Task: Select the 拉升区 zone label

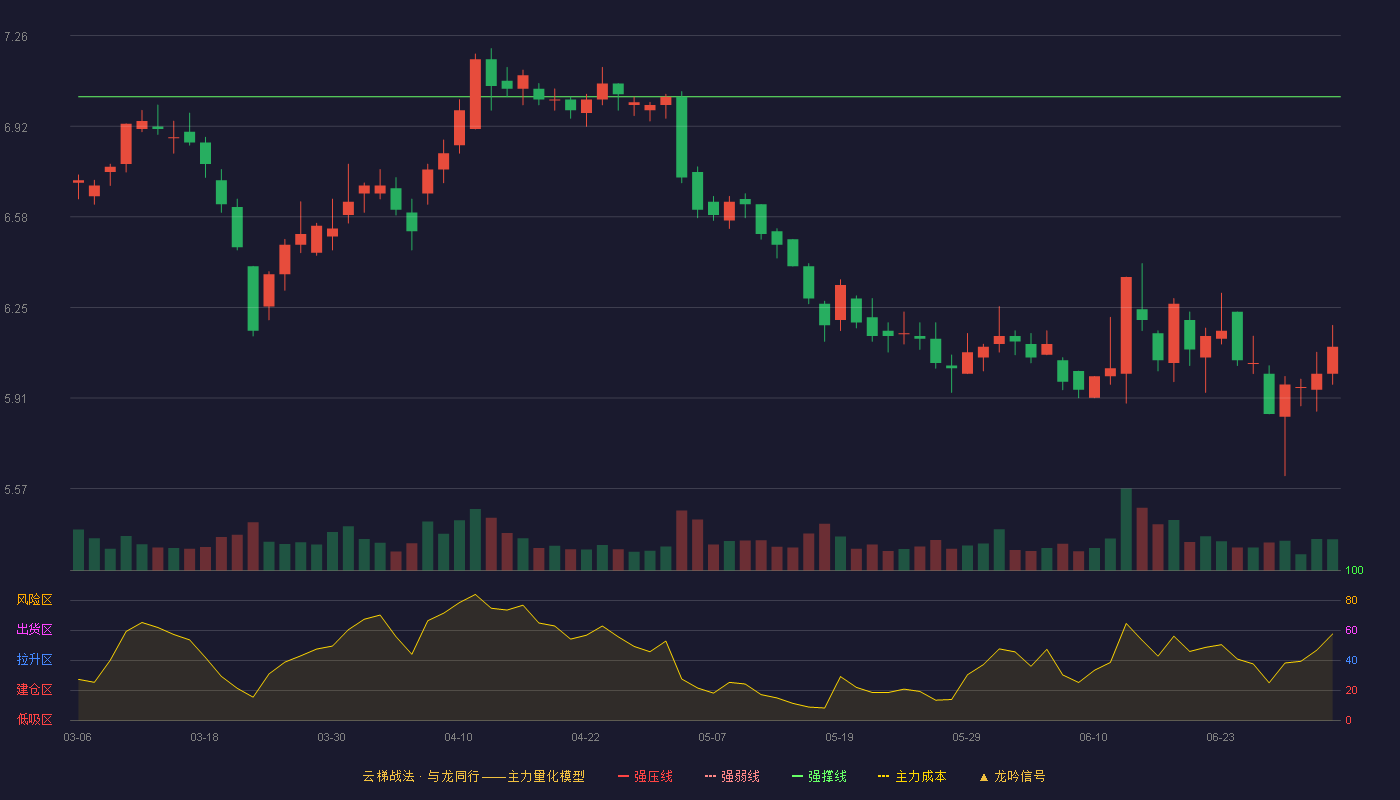Action: point(34,660)
